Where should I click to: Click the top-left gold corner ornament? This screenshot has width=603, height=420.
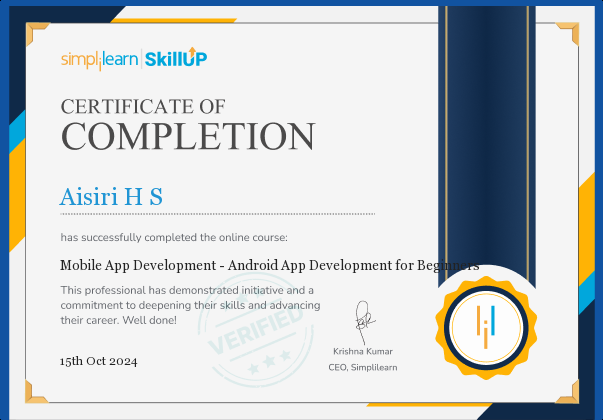(x=36, y=33)
